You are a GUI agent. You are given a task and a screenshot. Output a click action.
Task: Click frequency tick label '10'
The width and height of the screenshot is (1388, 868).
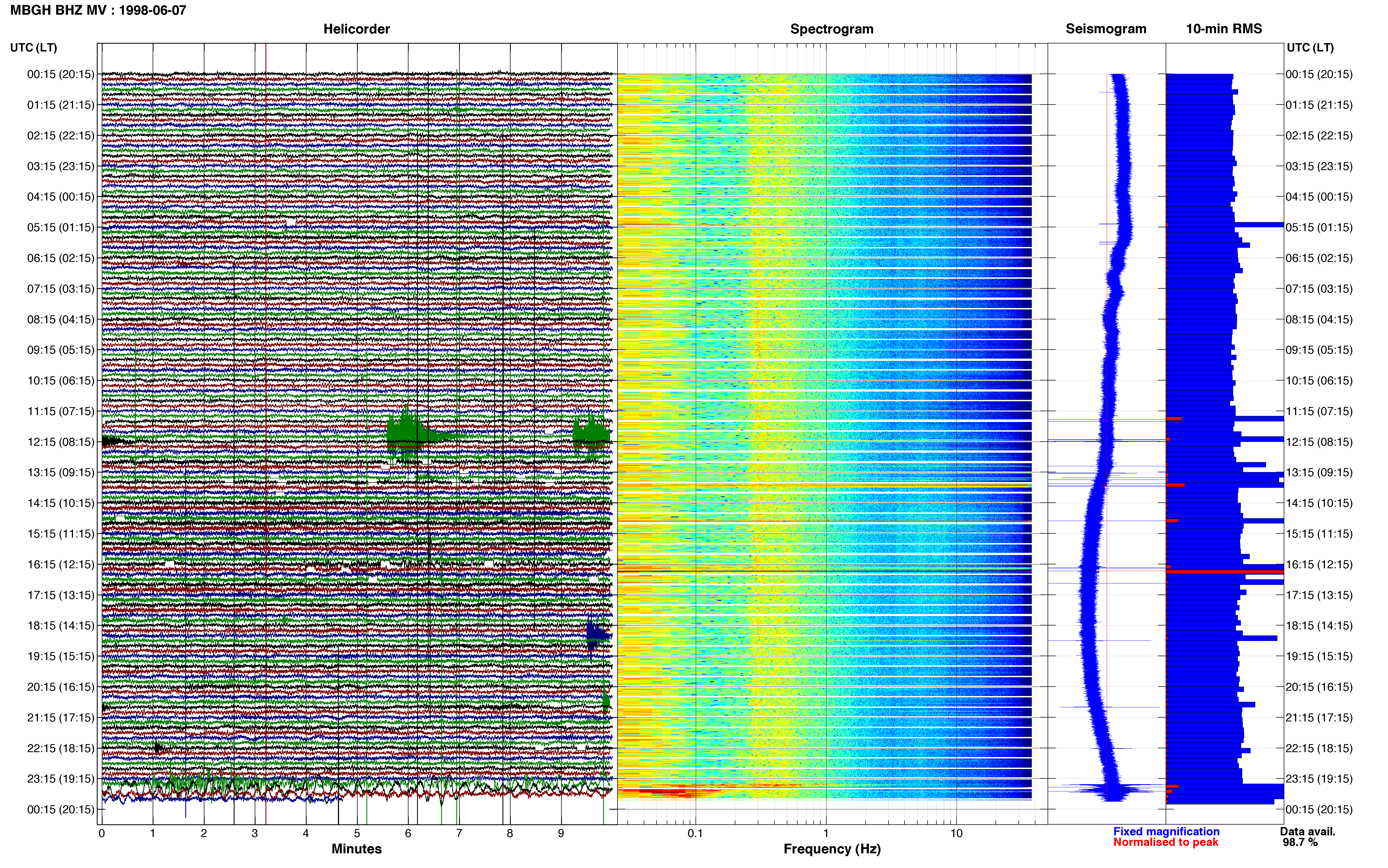click(956, 833)
